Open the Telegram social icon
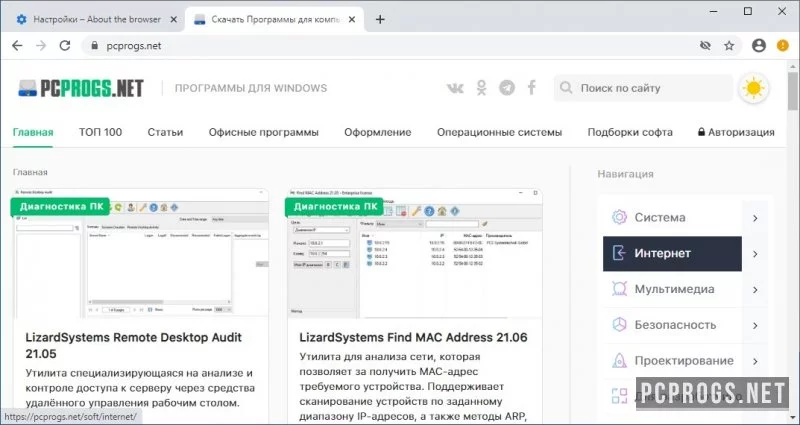The image size is (800, 425). tap(507, 88)
